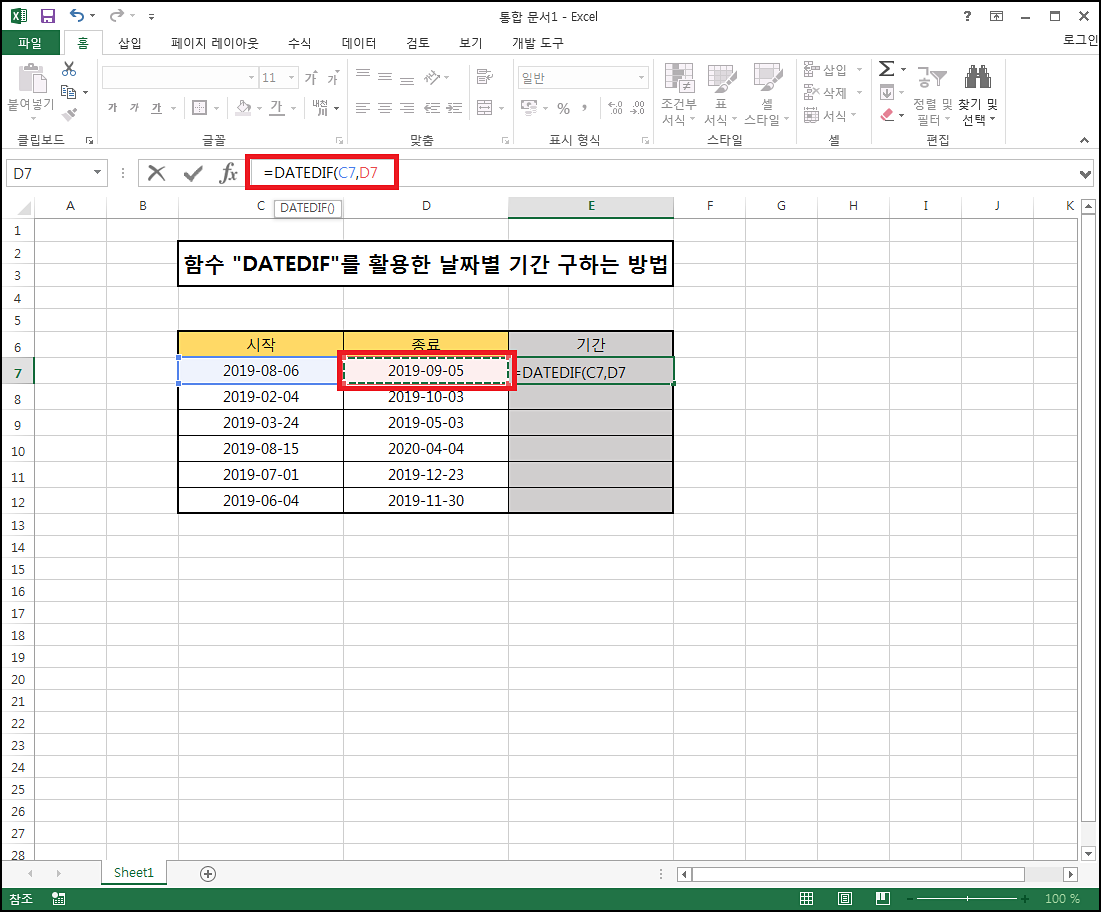Image resolution: width=1101 pixels, height=912 pixels.
Task: Switch to the 데이터 tab
Action: 359,43
